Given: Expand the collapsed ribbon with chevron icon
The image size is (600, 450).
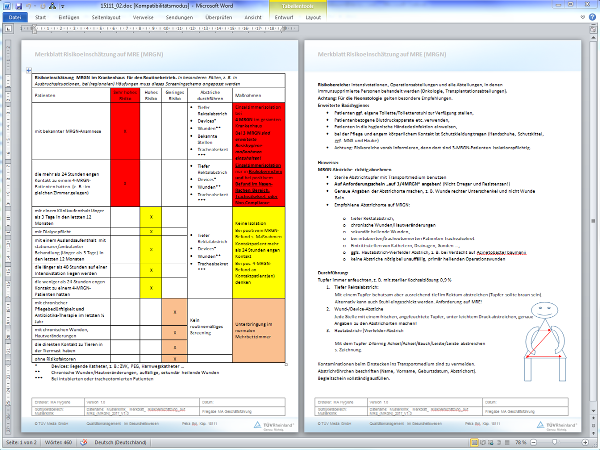Looking at the screenshot, I should 581,18.
